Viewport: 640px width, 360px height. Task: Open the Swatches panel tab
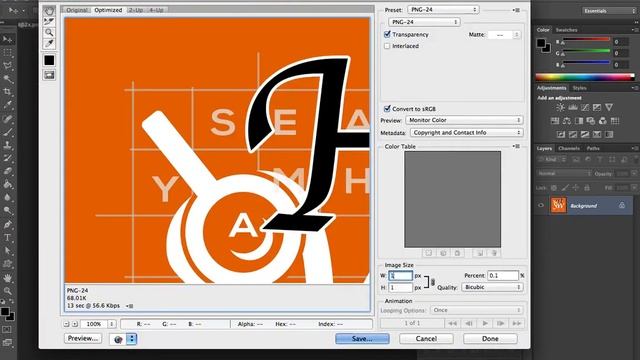tap(567, 30)
